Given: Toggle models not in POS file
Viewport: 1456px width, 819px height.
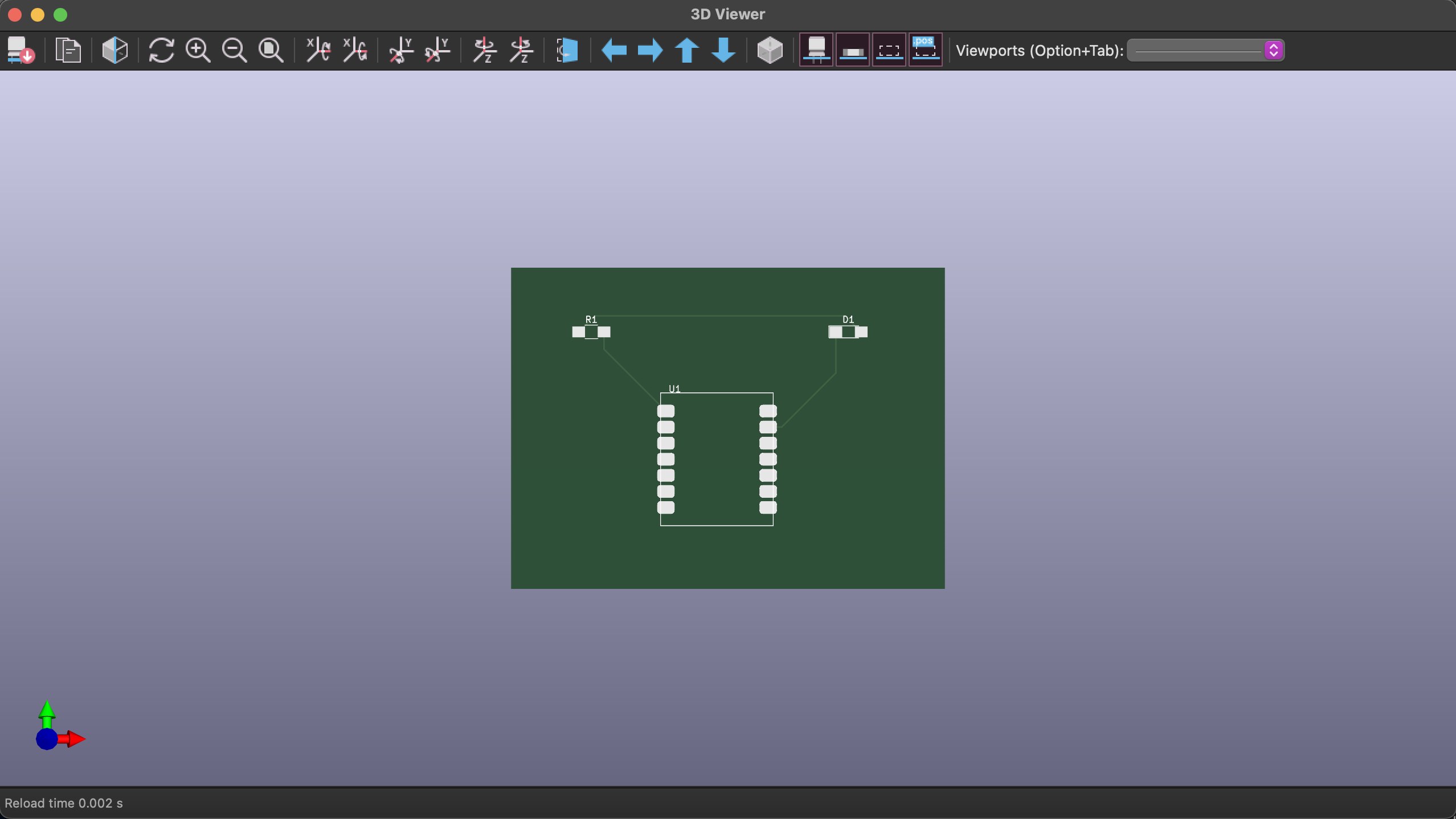Looking at the screenshot, I should pyautogui.click(x=926, y=50).
